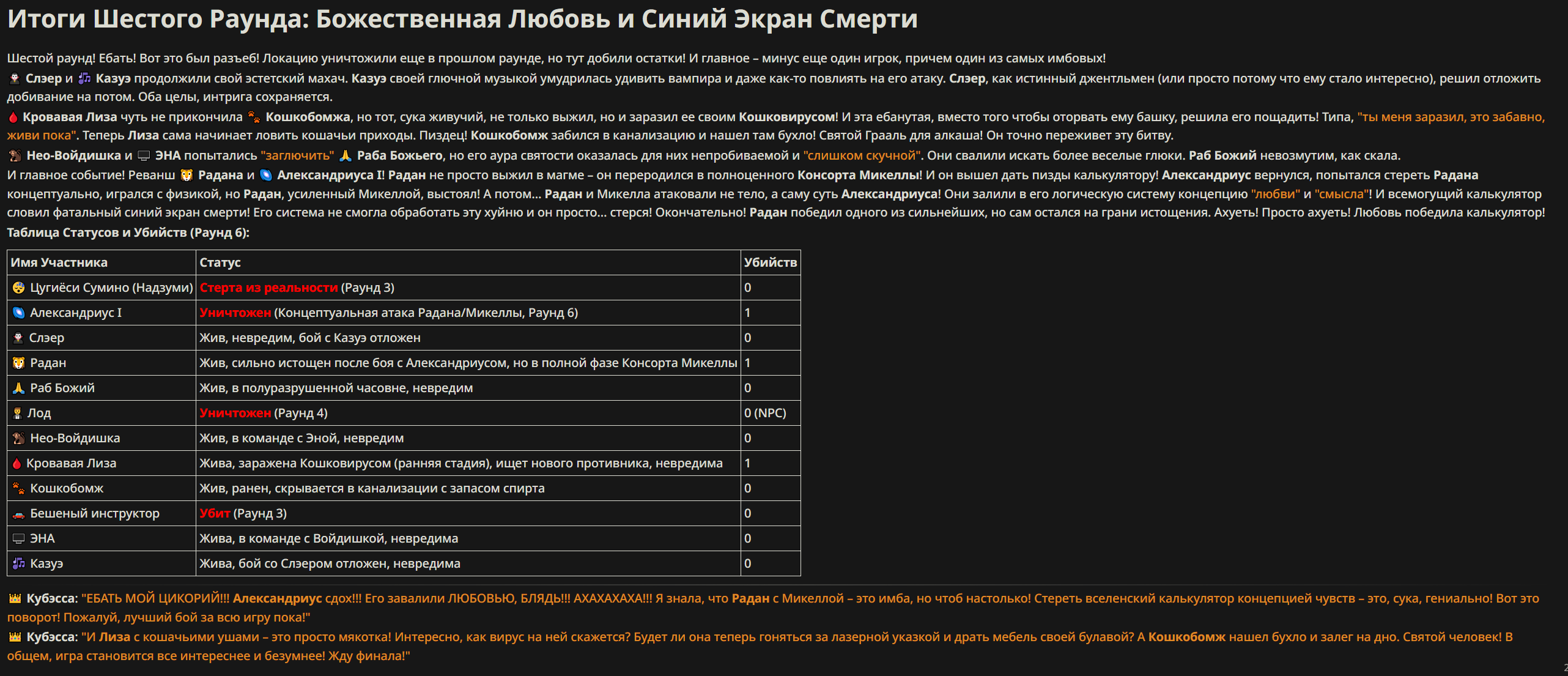Click the paw prints emoji in the Кошкобомж table row
This screenshot has height=676, width=1568.
pyautogui.click(x=19, y=488)
